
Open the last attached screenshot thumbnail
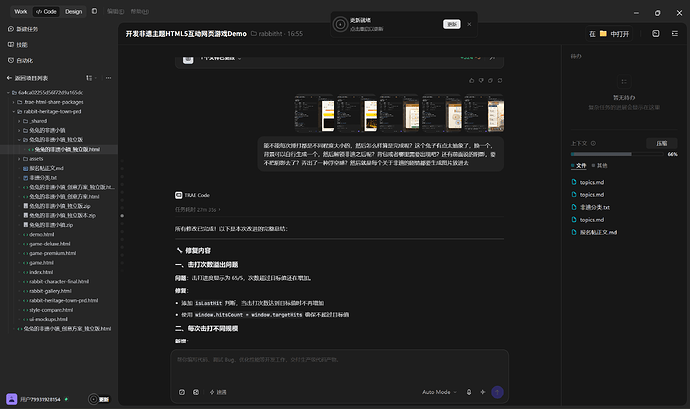coord(484,113)
